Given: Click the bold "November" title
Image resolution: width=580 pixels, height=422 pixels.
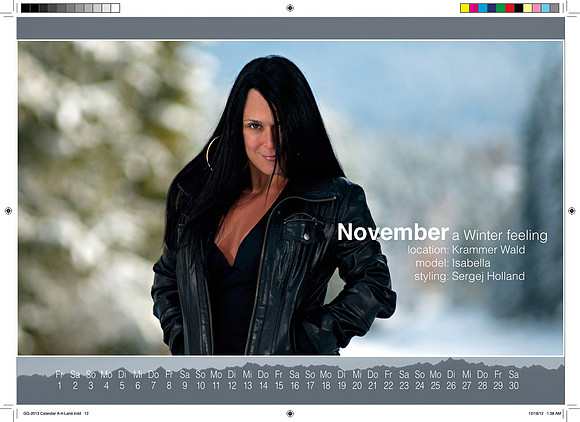Looking at the screenshot, I should 393,232.
